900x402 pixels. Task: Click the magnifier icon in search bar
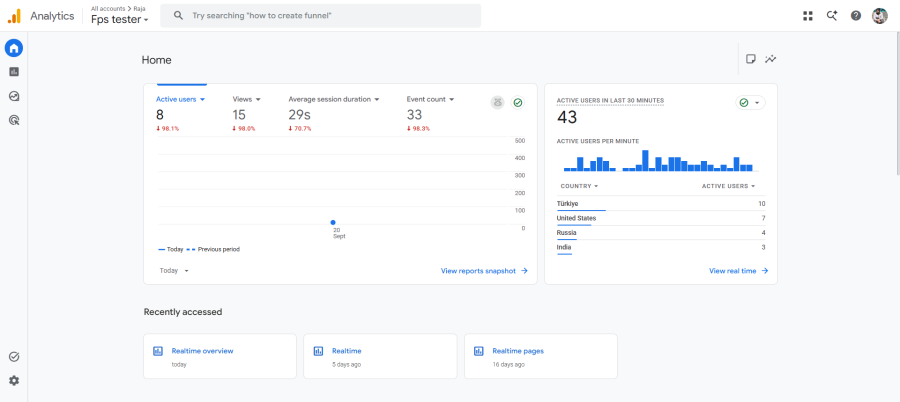tap(179, 16)
